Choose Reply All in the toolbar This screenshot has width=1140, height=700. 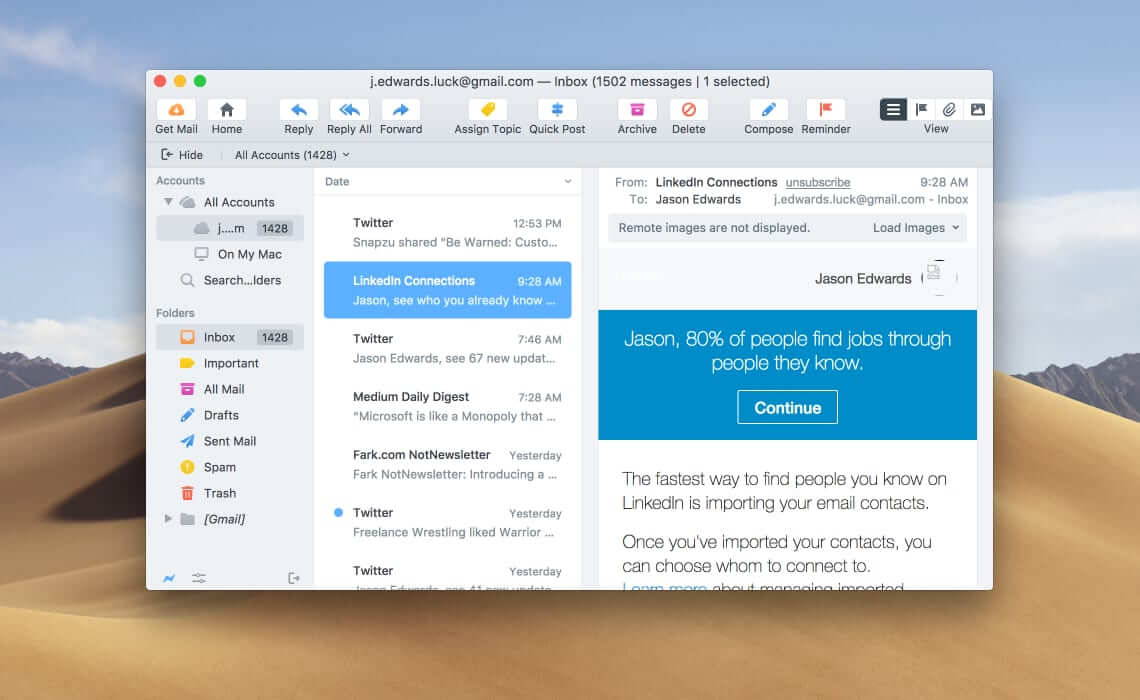pos(349,110)
